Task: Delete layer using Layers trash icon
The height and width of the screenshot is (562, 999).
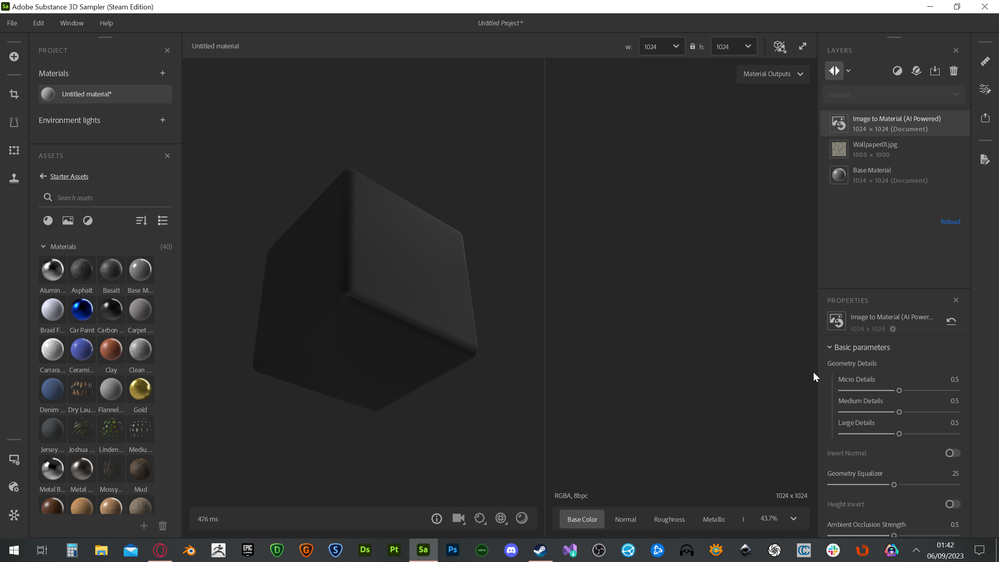Action: pyautogui.click(x=953, y=71)
